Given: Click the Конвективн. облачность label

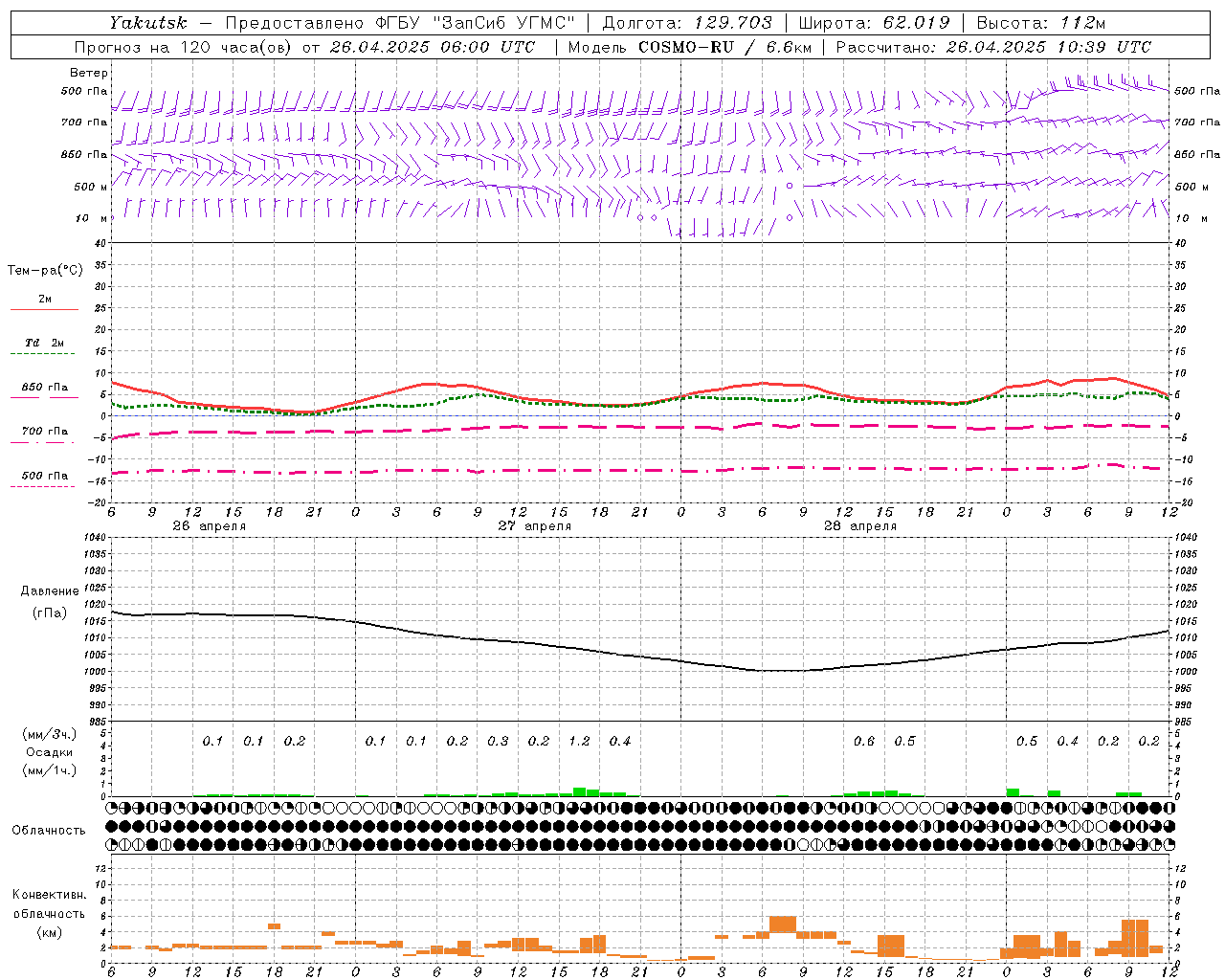Looking at the screenshot, I should [x=49, y=904].
